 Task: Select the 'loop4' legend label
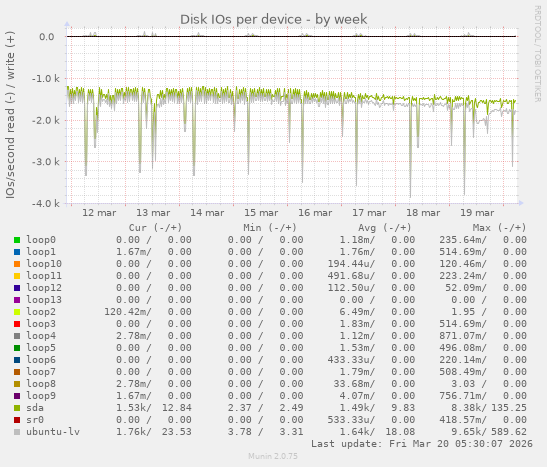click(x=41, y=336)
